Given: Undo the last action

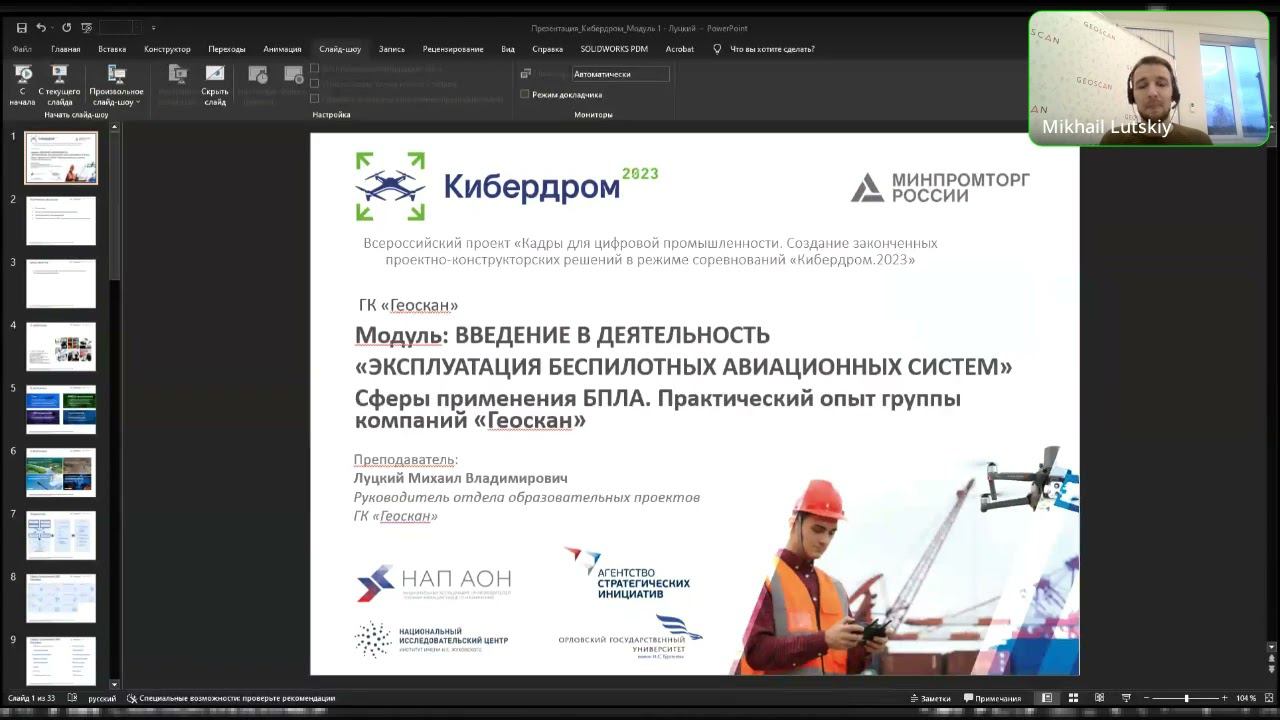Looking at the screenshot, I should pos(41,28).
